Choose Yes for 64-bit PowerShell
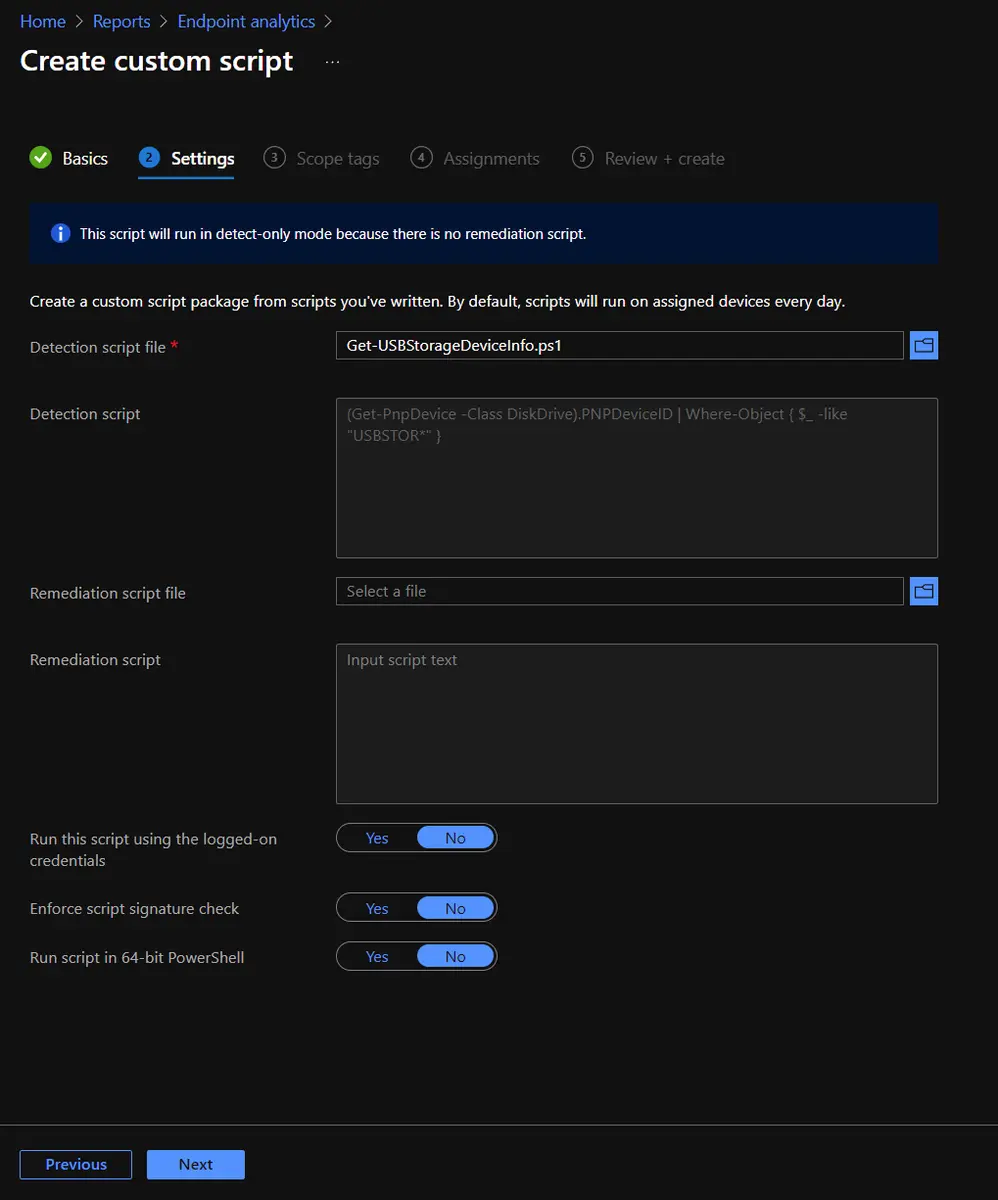This screenshot has height=1200, width=998. [x=377, y=957]
